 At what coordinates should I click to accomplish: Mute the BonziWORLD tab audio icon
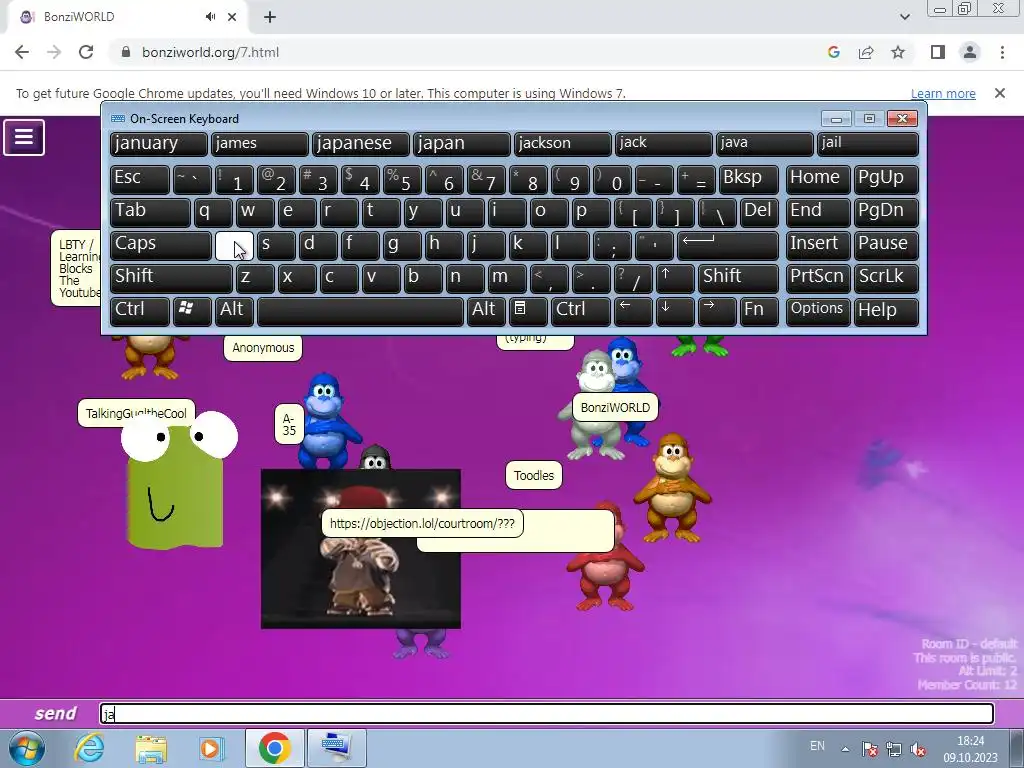pyautogui.click(x=210, y=17)
